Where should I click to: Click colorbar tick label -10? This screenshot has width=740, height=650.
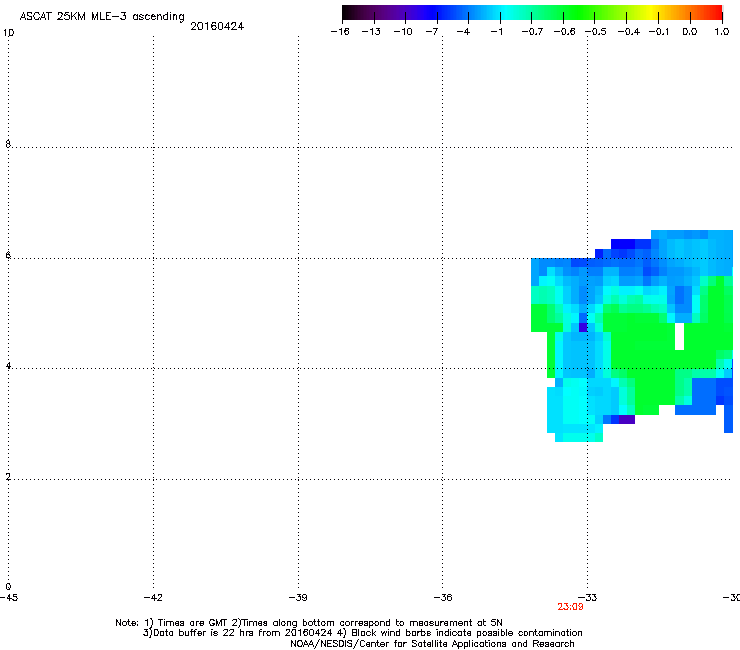pos(403,32)
